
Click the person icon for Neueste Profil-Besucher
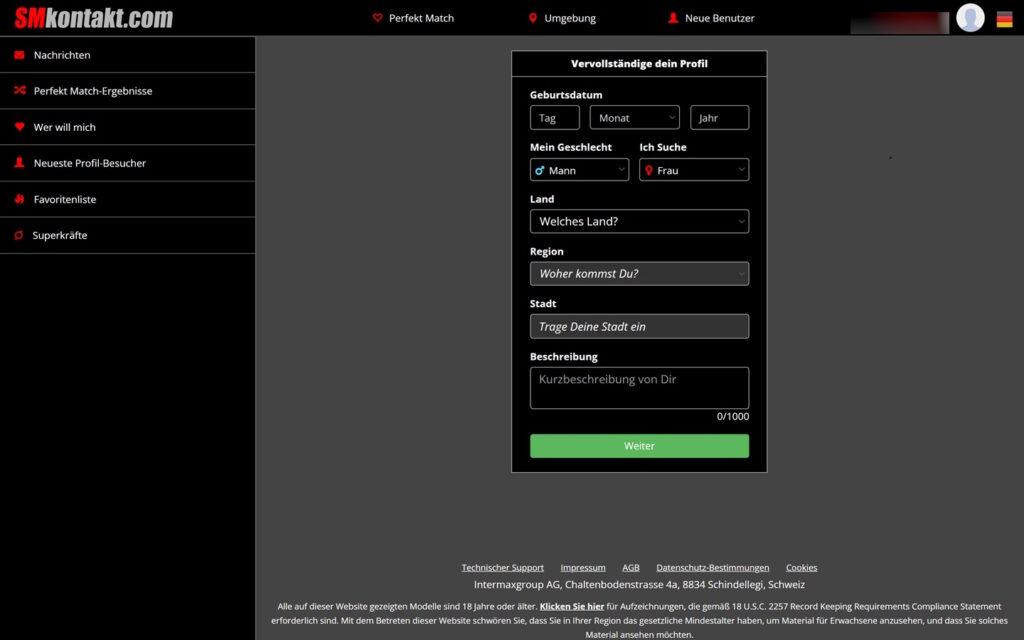(20, 163)
